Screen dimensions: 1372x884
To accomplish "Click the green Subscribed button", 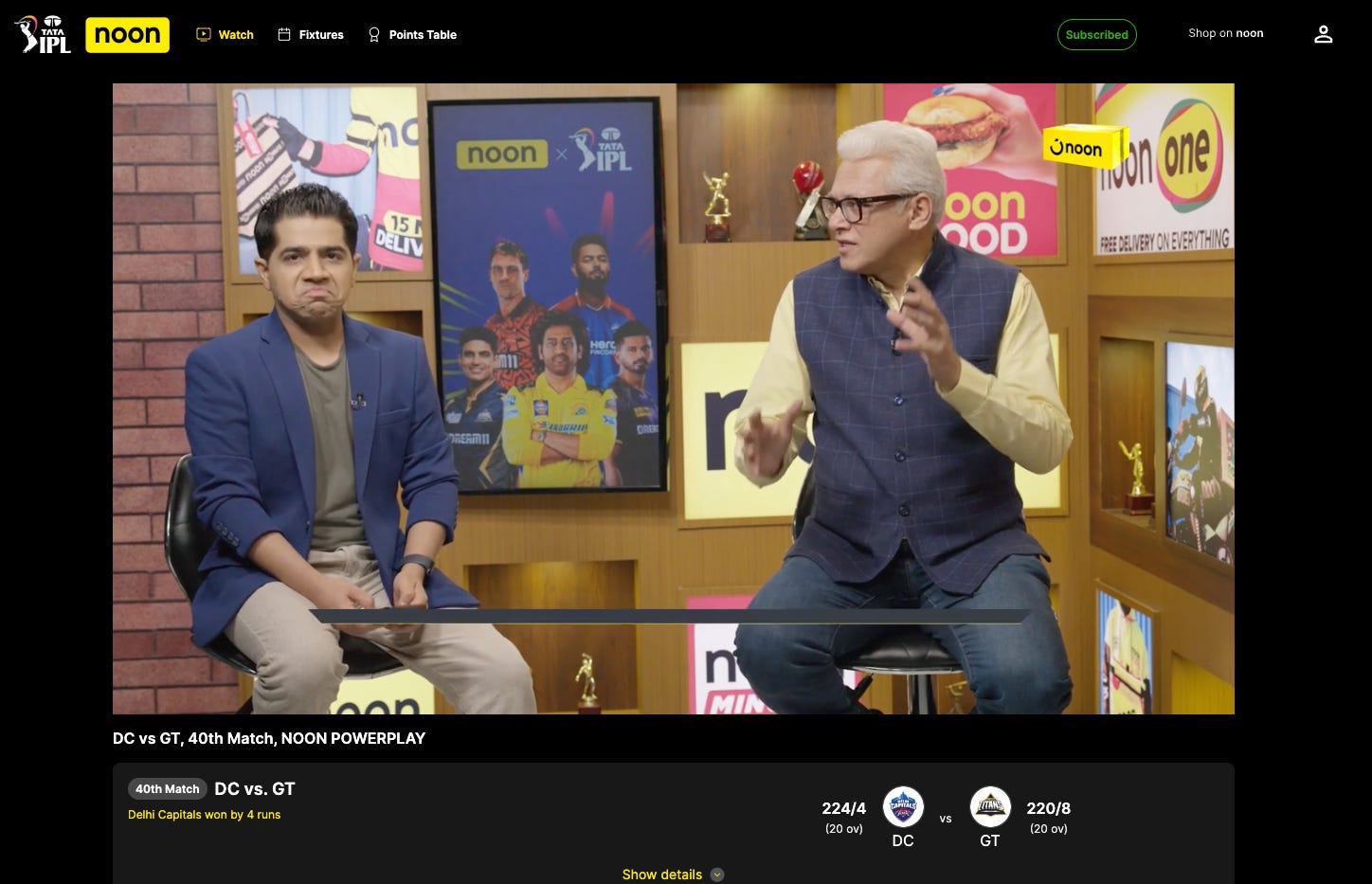I will pyautogui.click(x=1096, y=34).
